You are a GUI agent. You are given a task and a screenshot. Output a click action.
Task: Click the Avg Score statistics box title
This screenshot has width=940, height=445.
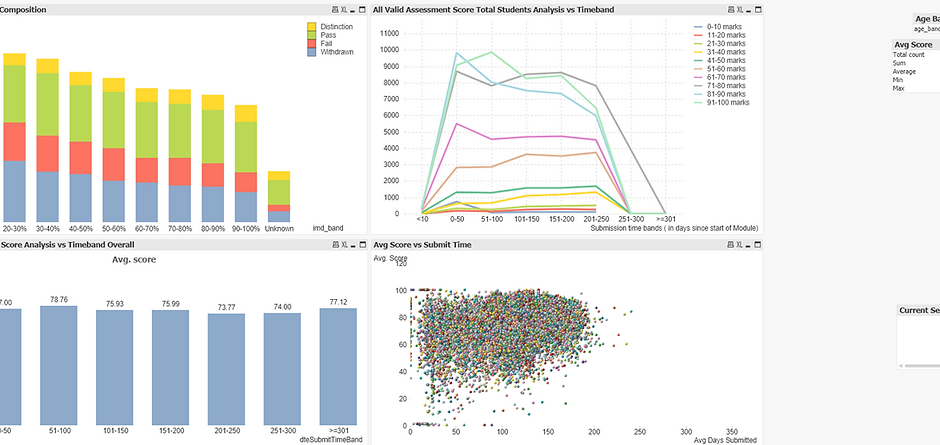coord(914,45)
